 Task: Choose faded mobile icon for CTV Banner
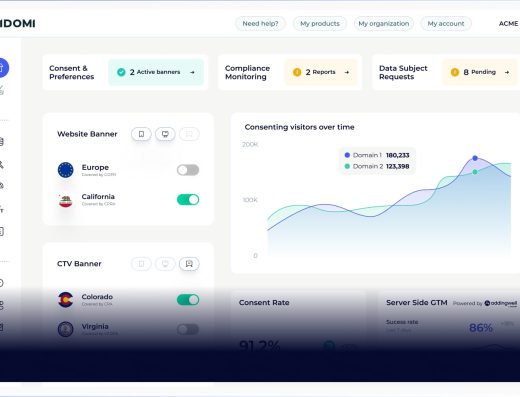click(141, 264)
